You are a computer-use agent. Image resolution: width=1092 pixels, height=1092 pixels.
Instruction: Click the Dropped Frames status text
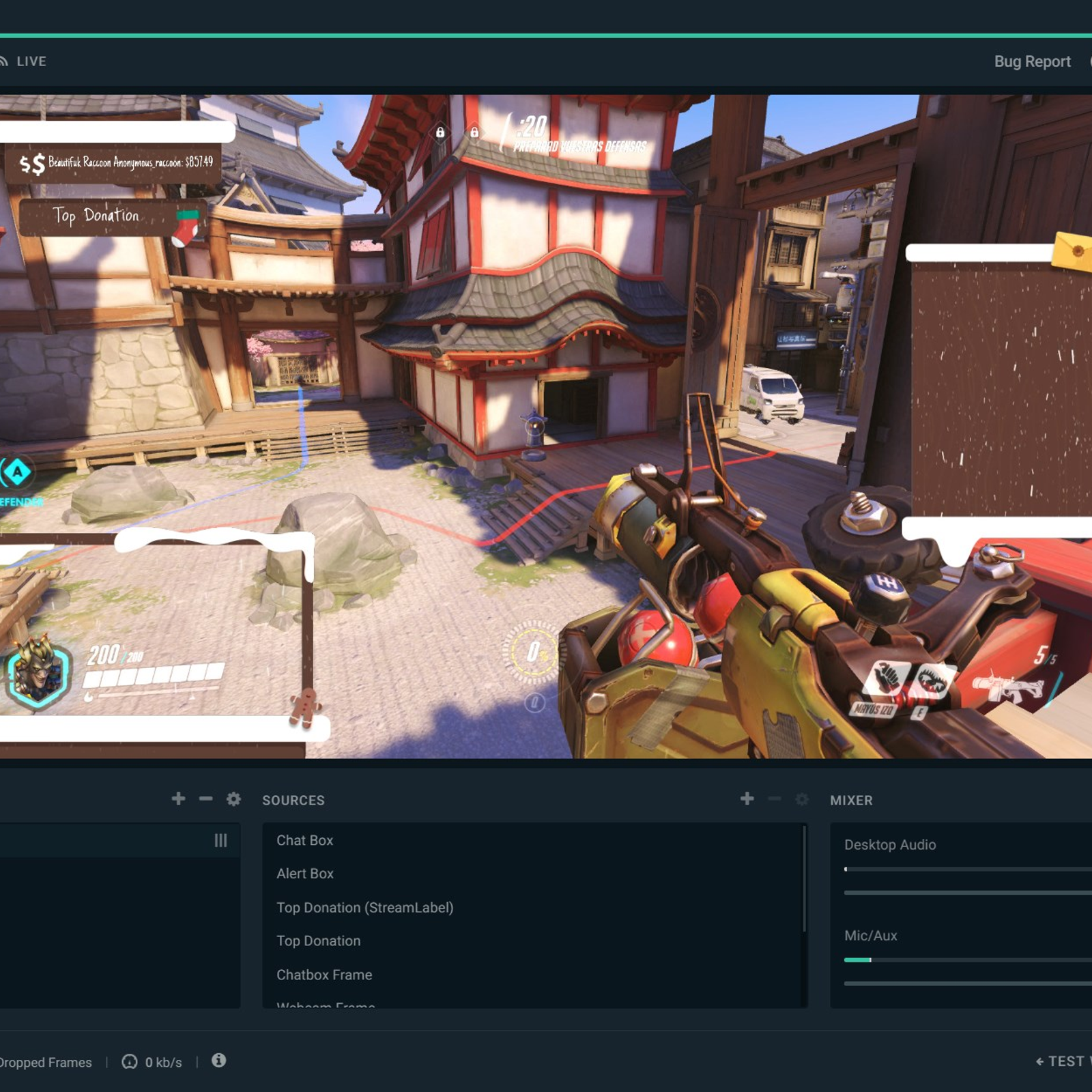tap(45, 1063)
